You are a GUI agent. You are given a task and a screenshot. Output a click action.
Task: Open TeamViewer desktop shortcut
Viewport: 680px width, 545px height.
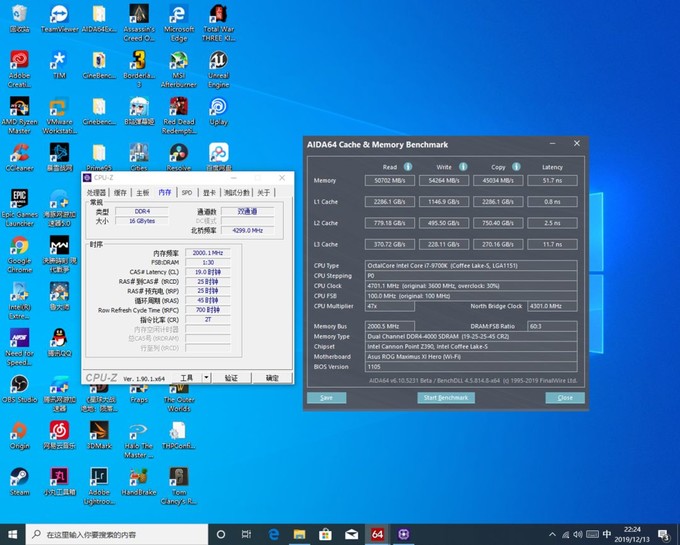tap(59, 20)
